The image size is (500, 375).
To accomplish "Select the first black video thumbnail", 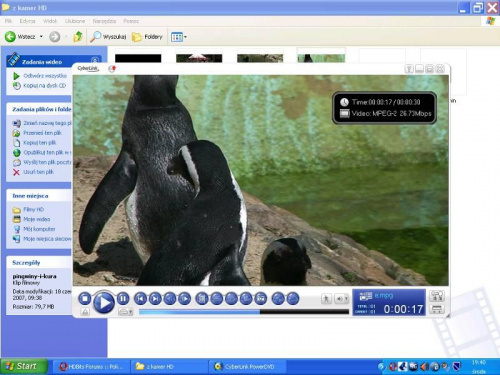I will coord(138,58).
